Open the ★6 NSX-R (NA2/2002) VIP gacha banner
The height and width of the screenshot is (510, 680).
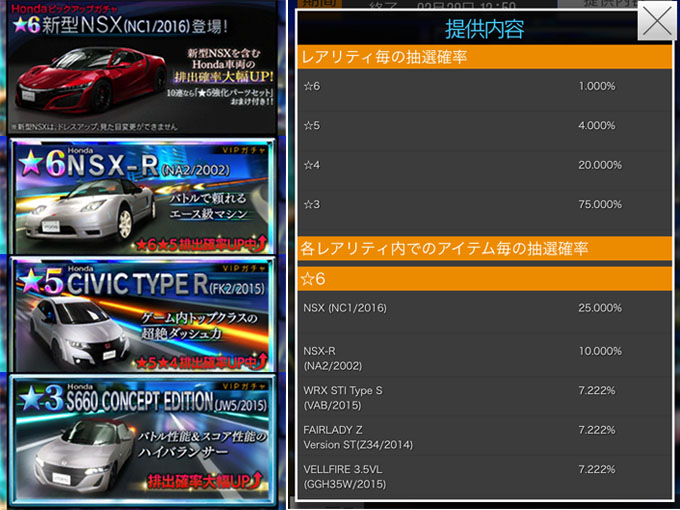click(x=142, y=196)
